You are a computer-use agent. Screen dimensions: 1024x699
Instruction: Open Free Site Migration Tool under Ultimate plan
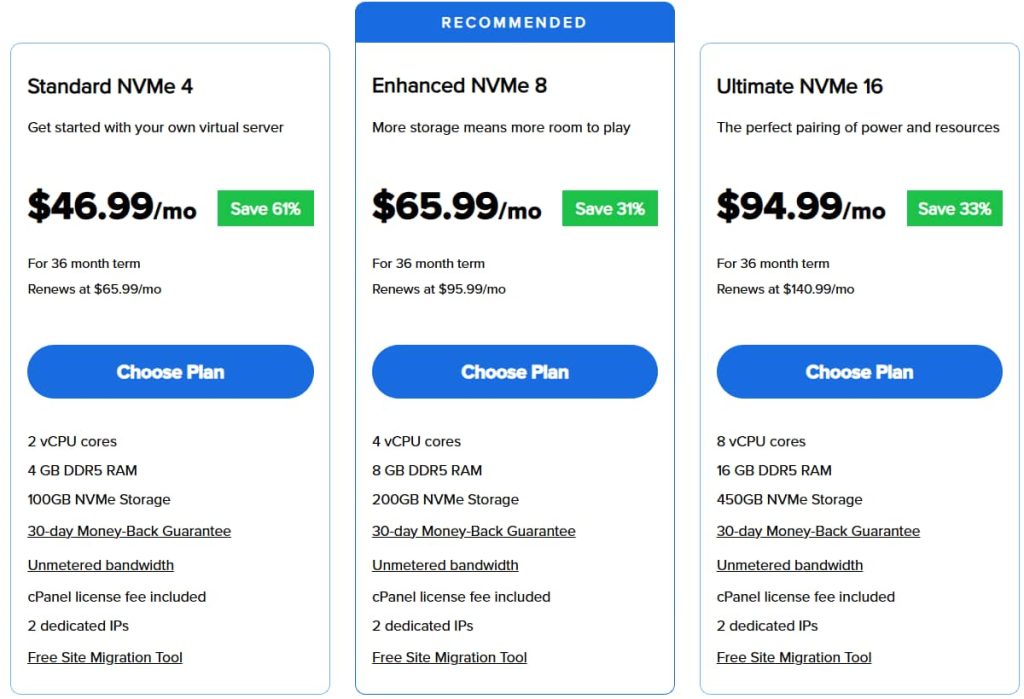point(794,657)
